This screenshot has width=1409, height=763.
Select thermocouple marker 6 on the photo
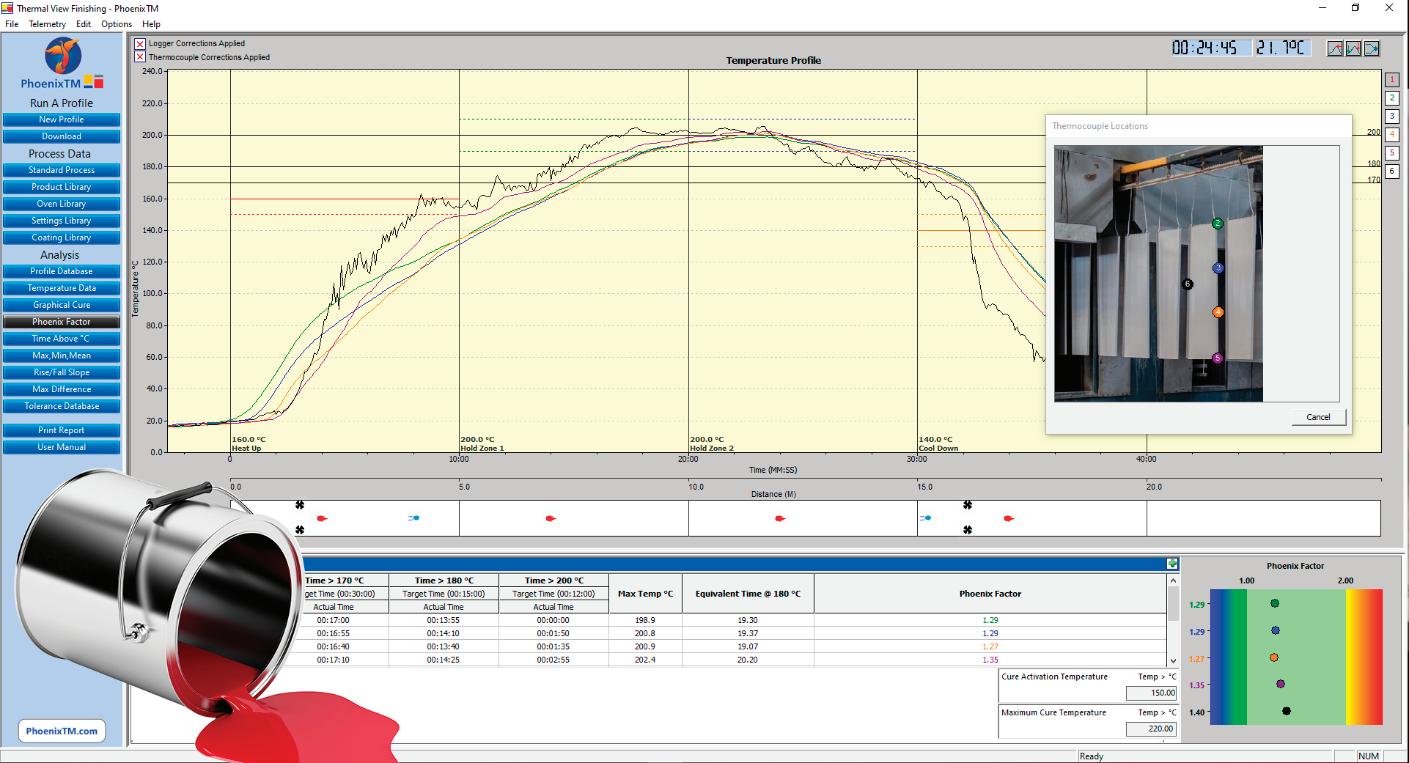[x=1188, y=284]
